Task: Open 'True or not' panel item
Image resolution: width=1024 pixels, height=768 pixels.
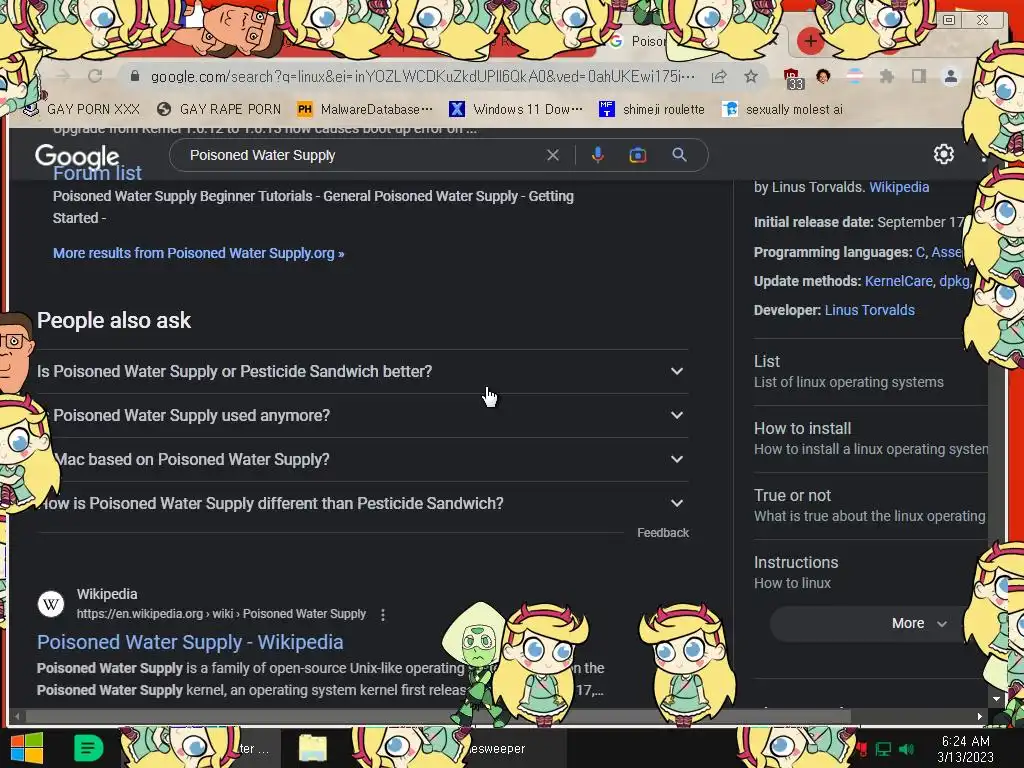Action: pyautogui.click(x=871, y=505)
